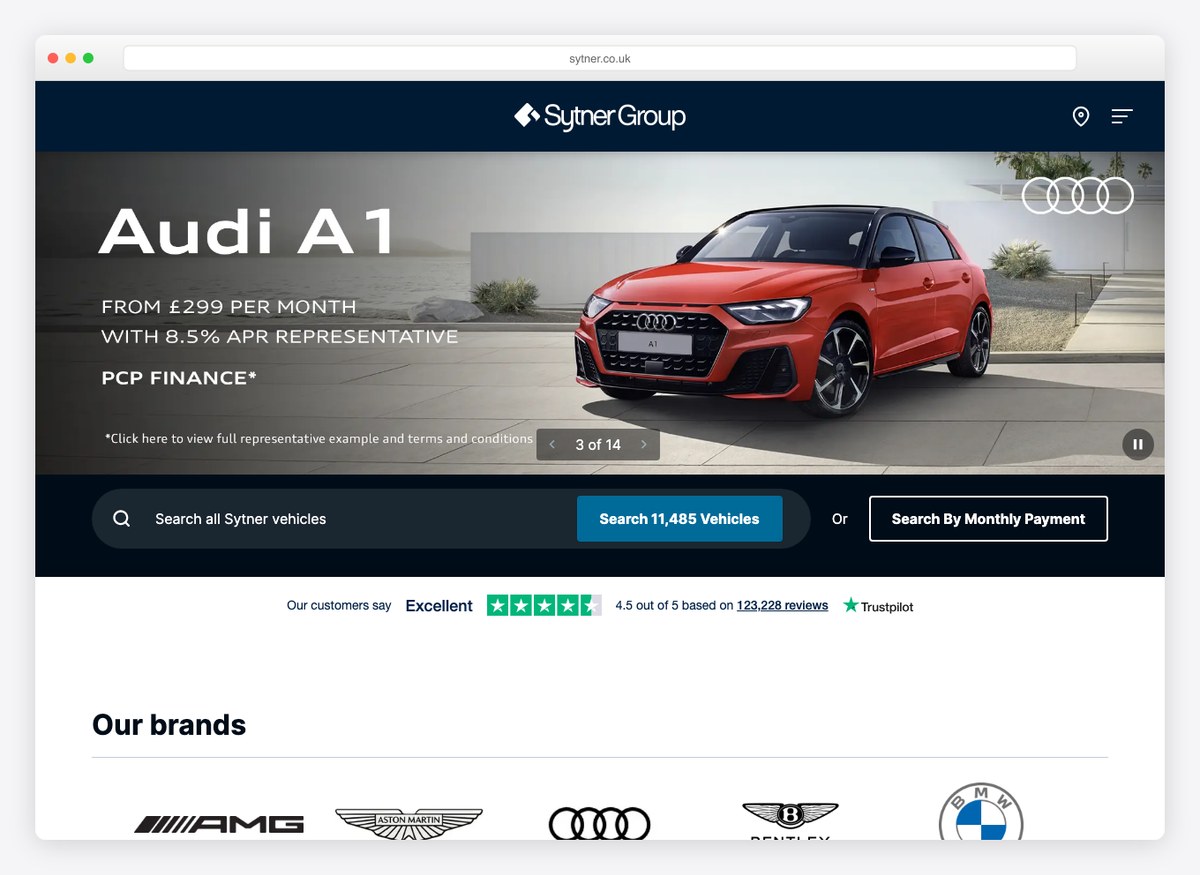This screenshot has height=875, width=1200.
Task: Click Search By Monthly Payment button
Action: click(x=988, y=519)
